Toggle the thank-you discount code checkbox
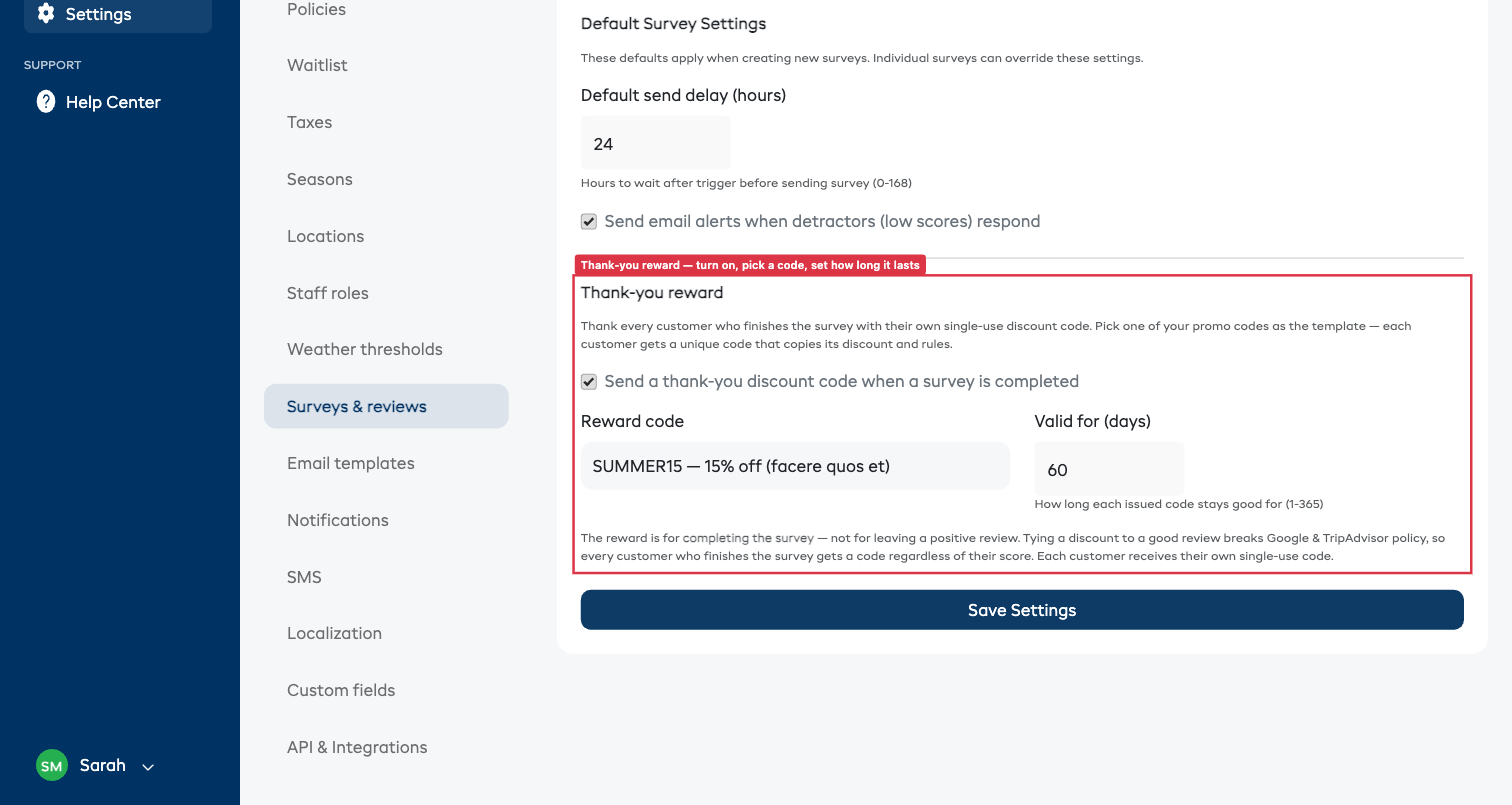This screenshot has height=805, width=1512. point(589,382)
